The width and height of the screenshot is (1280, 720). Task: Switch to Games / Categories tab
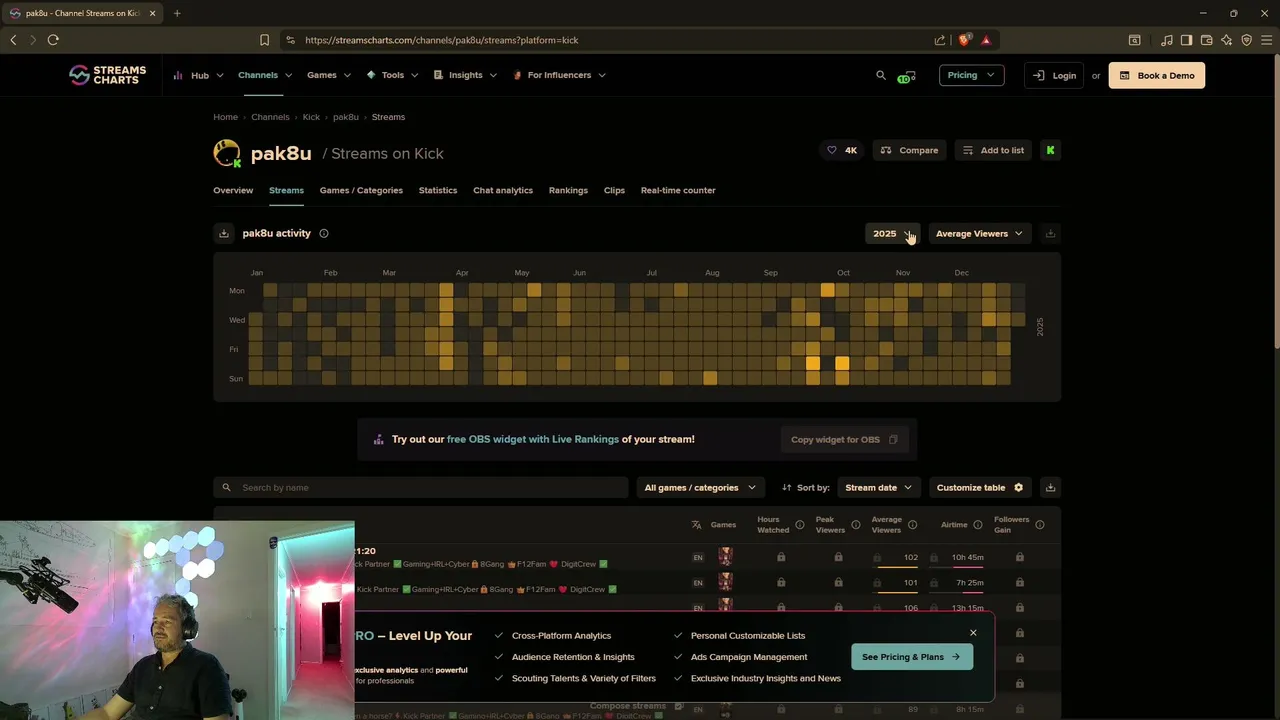pyautogui.click(x=361, y=190)
